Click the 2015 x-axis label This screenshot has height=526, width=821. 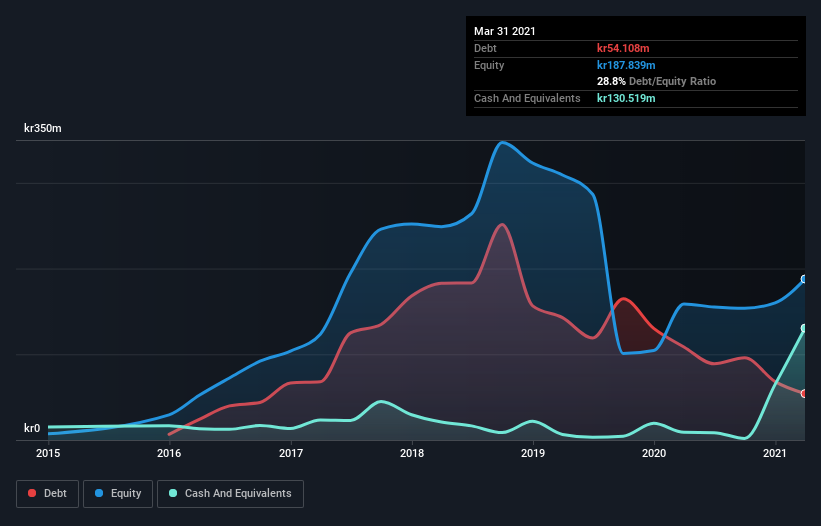[x=48, y=453]
